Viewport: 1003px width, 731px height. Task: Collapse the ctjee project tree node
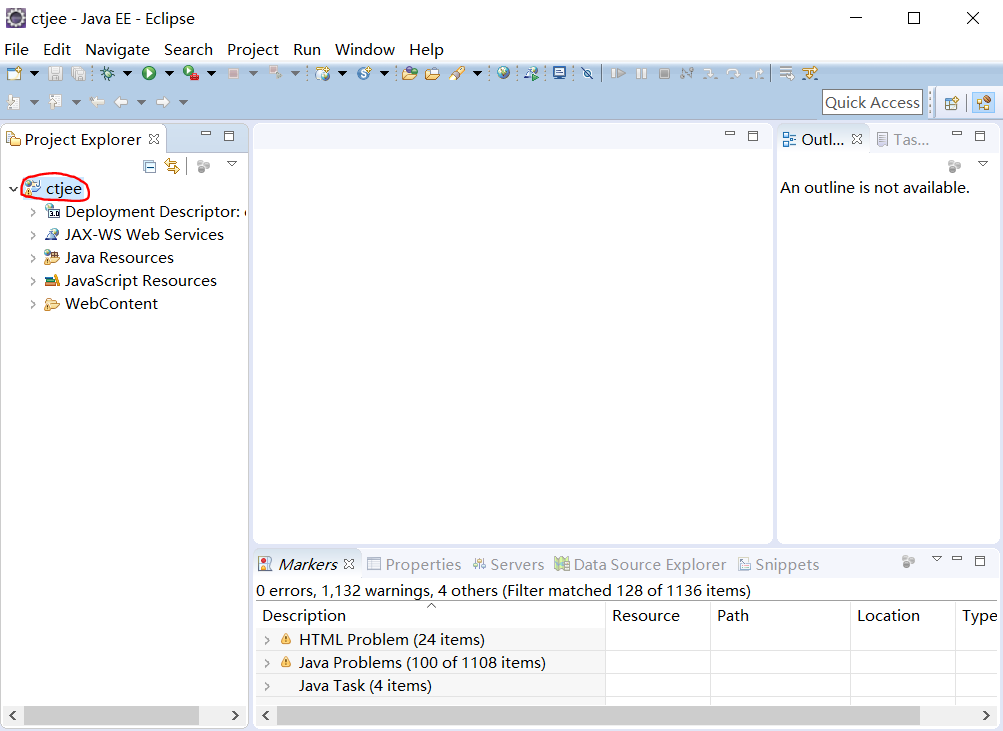(x=13, y=189)
